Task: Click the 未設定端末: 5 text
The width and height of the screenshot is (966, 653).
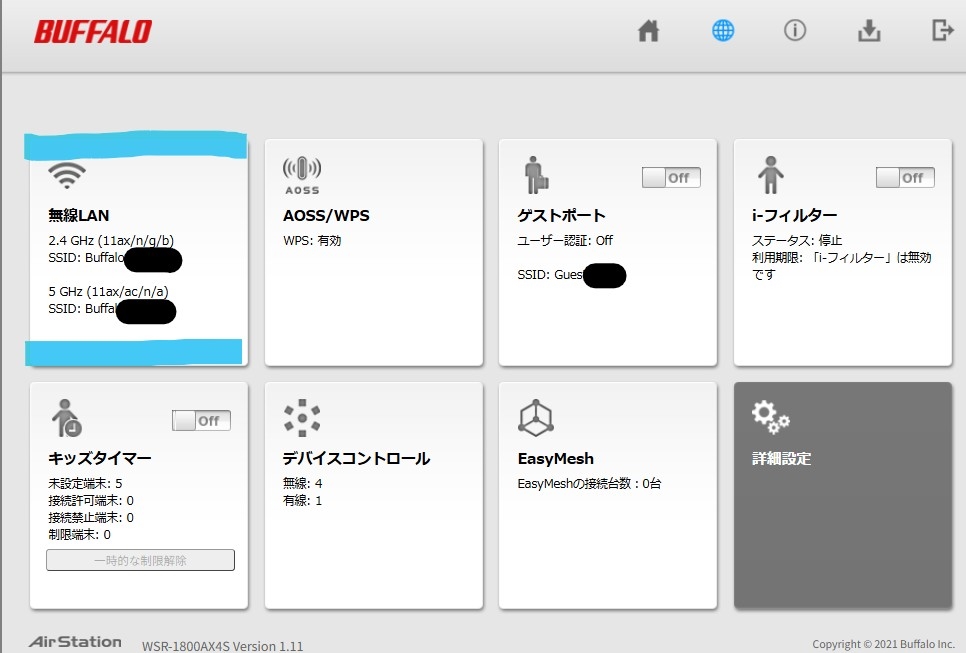Action: 85,484
